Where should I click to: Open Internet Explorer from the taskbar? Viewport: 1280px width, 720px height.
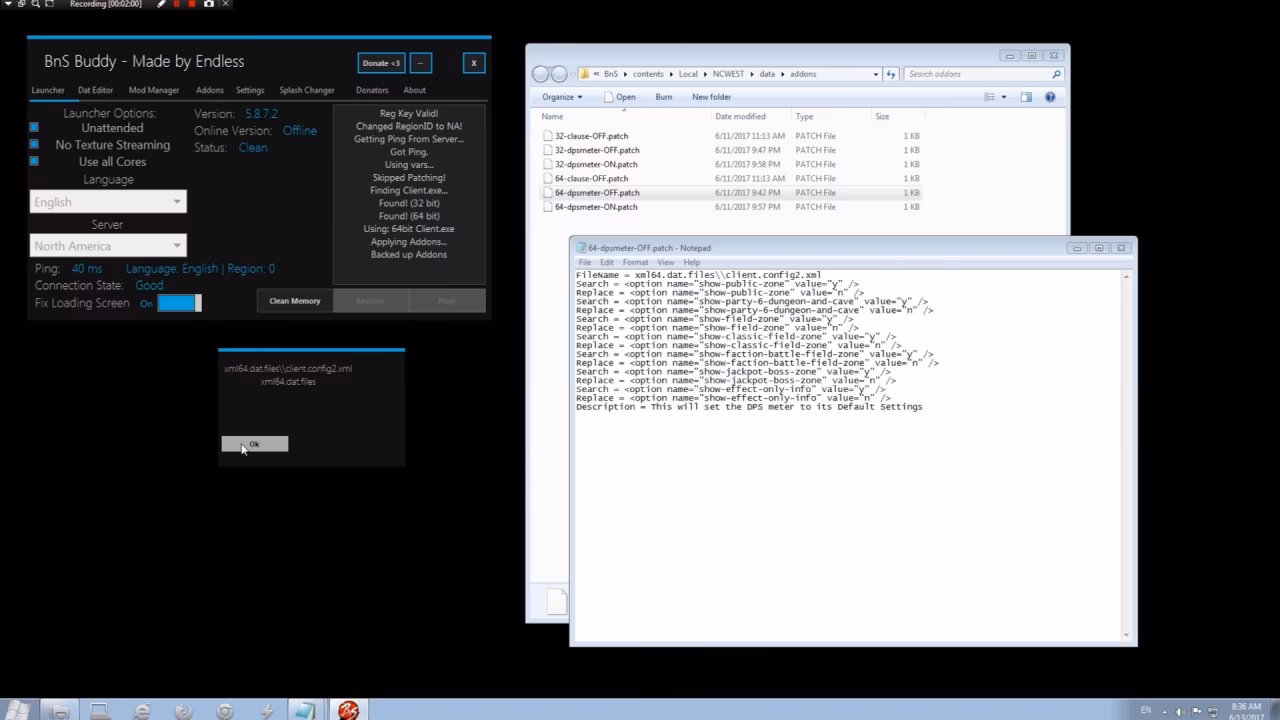click(142, 711)
